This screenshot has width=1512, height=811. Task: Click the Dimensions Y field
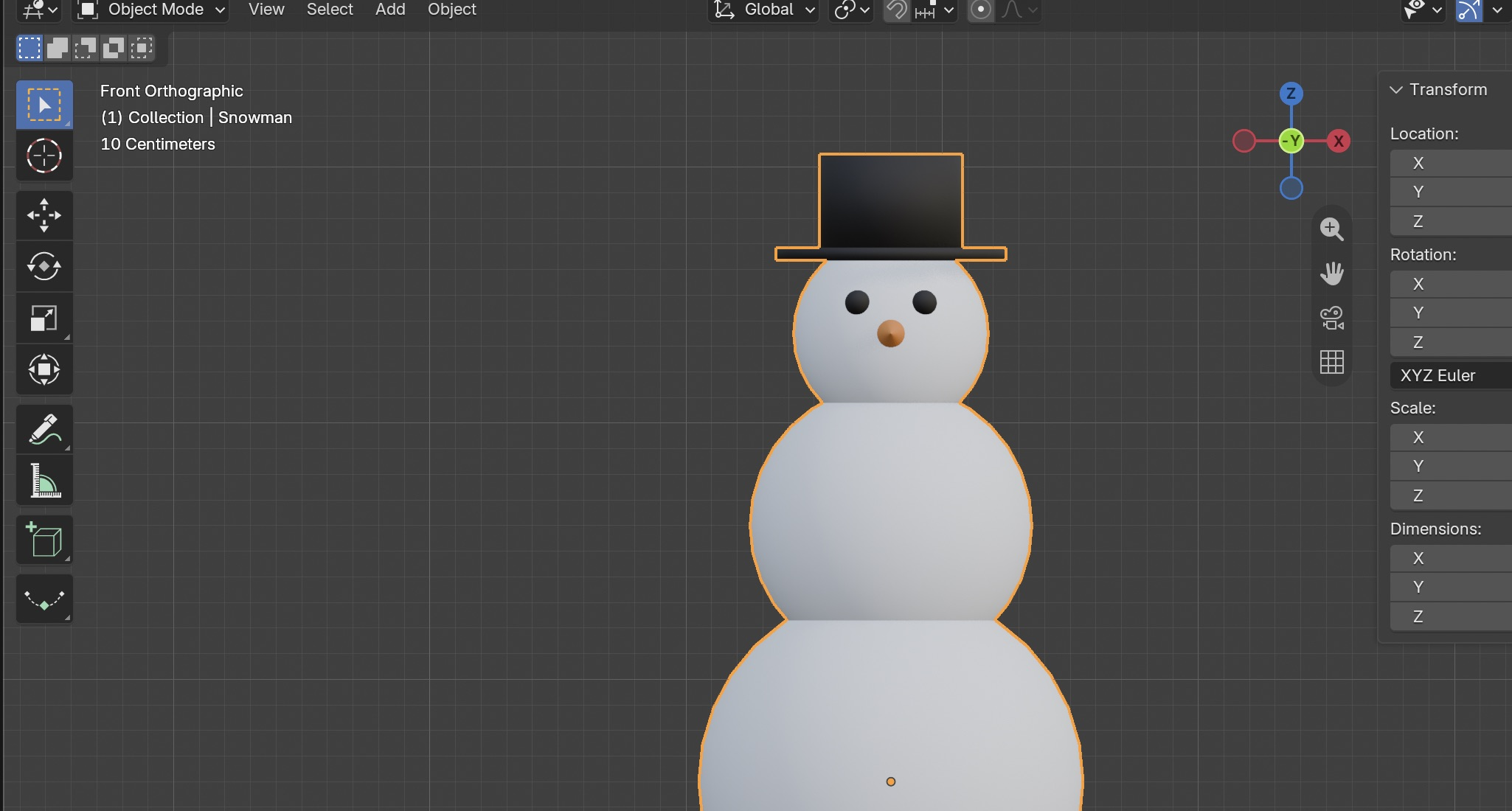(1451, 587)
